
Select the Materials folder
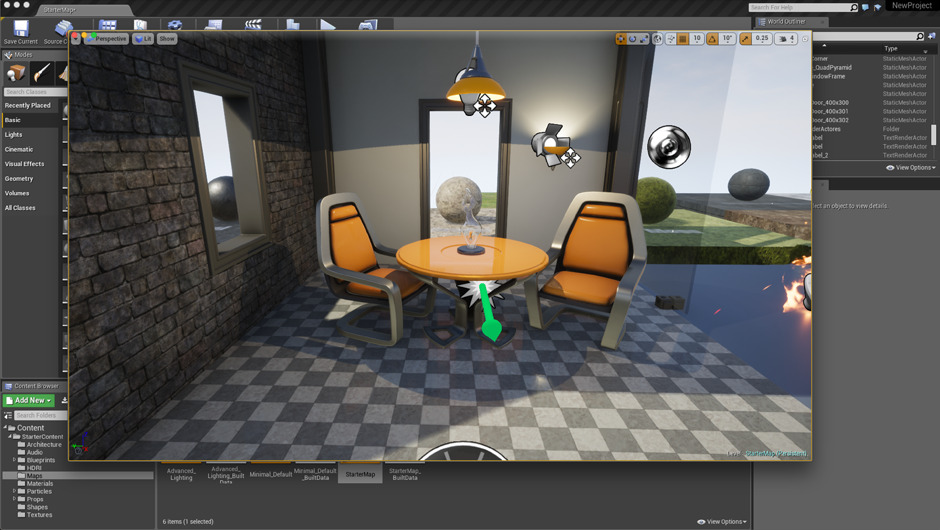click(x=35, y=483)
